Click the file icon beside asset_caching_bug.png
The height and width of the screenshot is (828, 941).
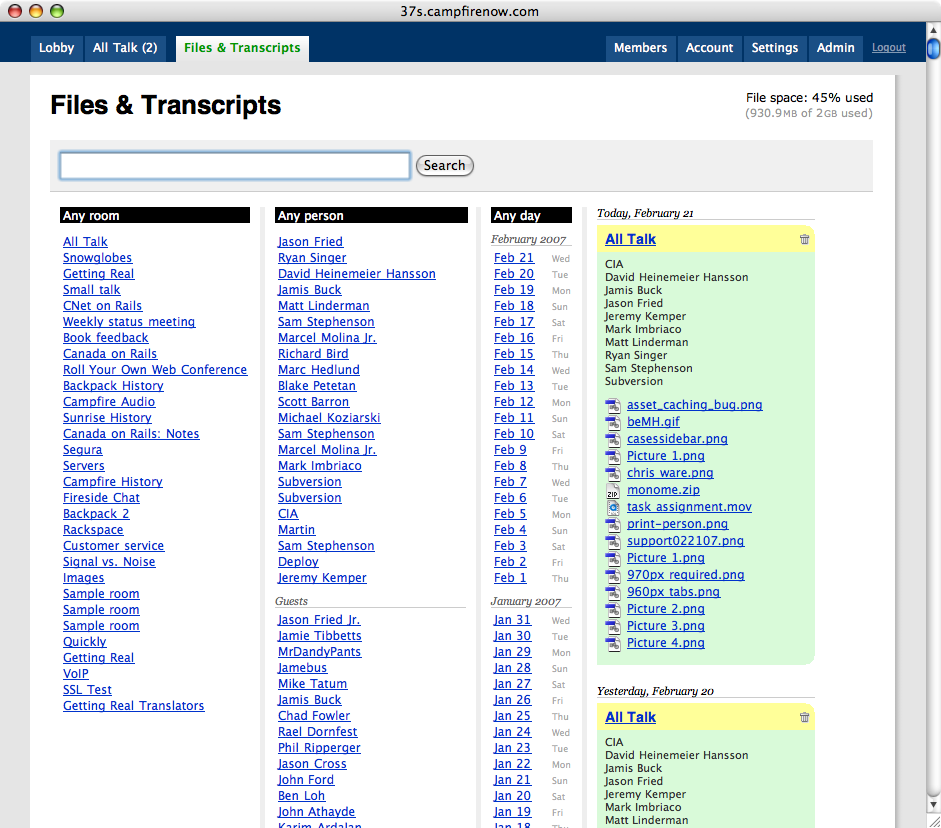coord(613,406)
